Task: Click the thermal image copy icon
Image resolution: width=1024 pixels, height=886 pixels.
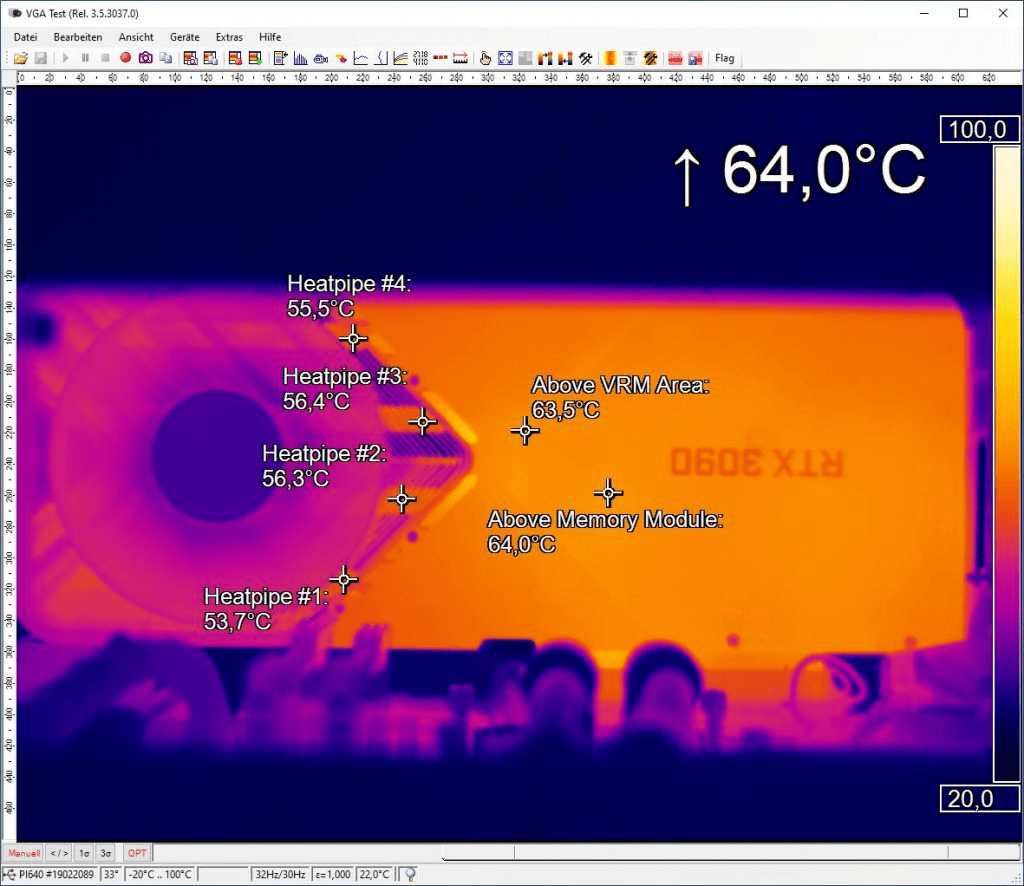Action: click(x=210, y=58)
